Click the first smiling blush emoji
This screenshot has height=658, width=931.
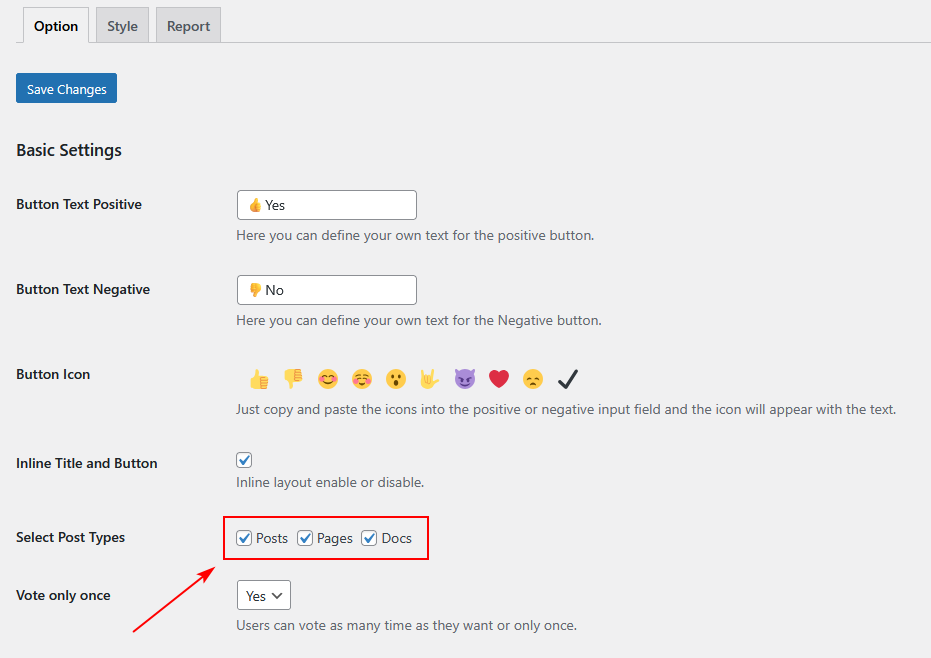328,379
